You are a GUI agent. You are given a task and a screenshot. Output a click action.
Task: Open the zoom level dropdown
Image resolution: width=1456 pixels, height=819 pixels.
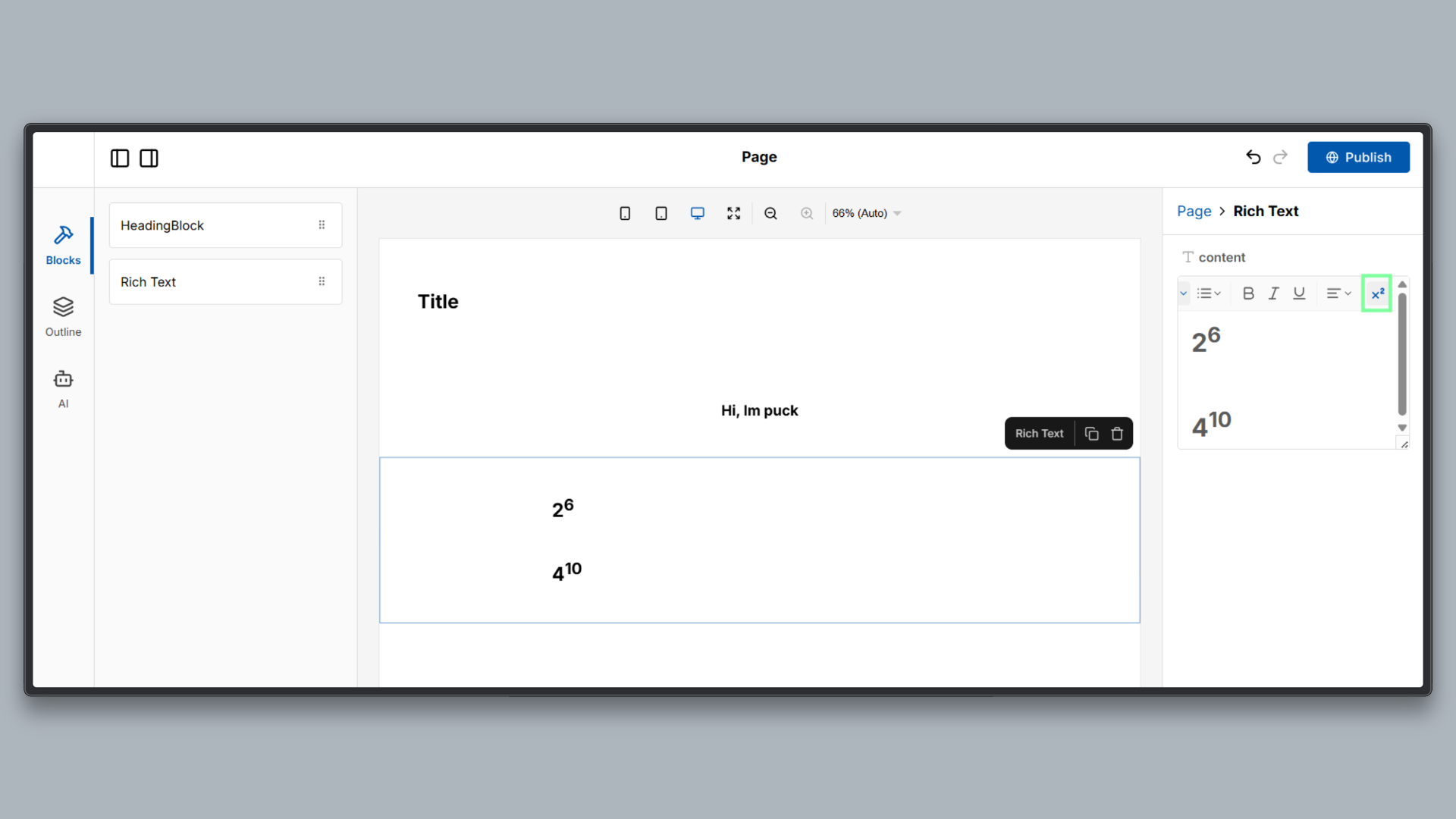(866, 213)
